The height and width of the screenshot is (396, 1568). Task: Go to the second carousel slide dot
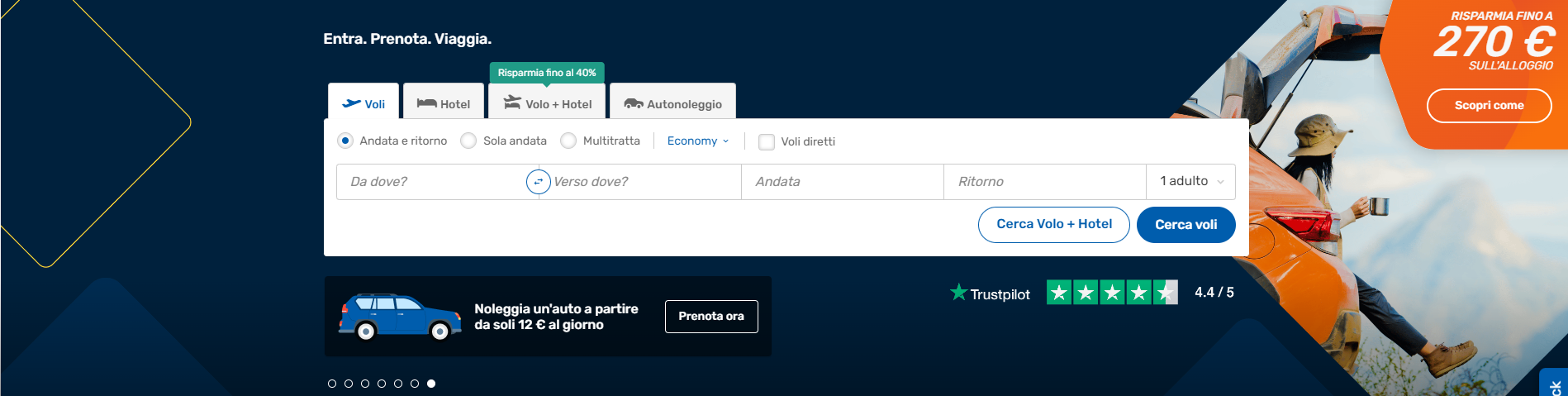349,384
